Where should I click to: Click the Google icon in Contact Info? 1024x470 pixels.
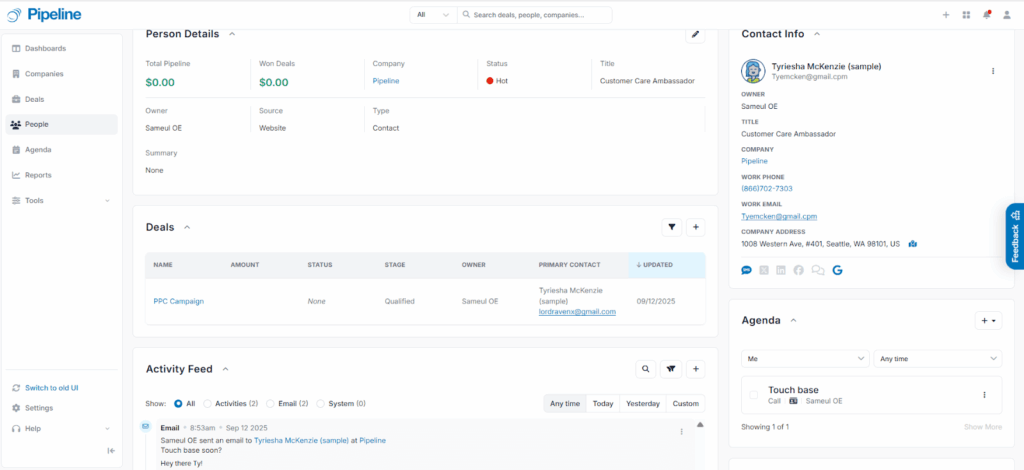(837, 270)
